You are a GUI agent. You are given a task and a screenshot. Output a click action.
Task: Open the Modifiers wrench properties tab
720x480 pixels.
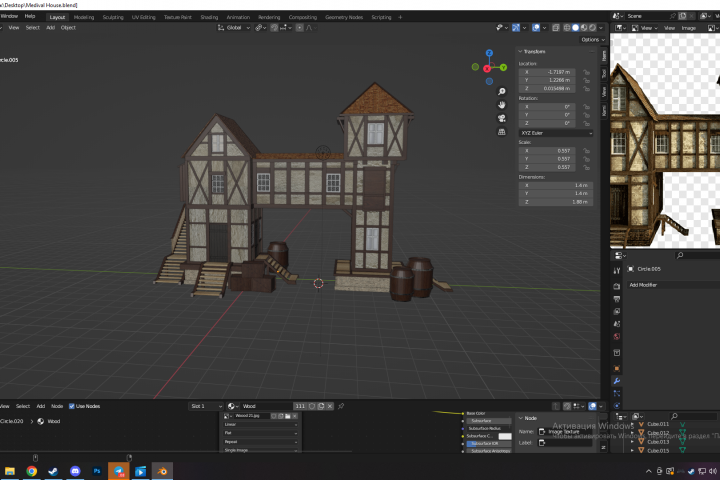[x=617, y=381]
